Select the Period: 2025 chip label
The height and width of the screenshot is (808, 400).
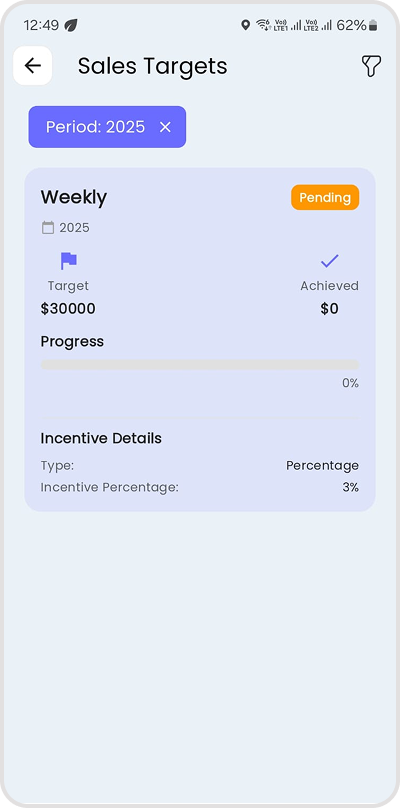click(95, 127)
